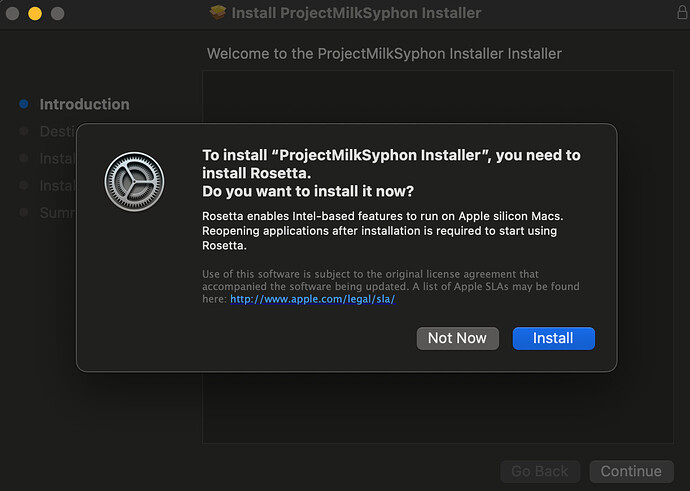Image resolution: width=690 pixels, height=491 pixels.
Task: Click the license agreement notice text
Action: click(391, 286)
